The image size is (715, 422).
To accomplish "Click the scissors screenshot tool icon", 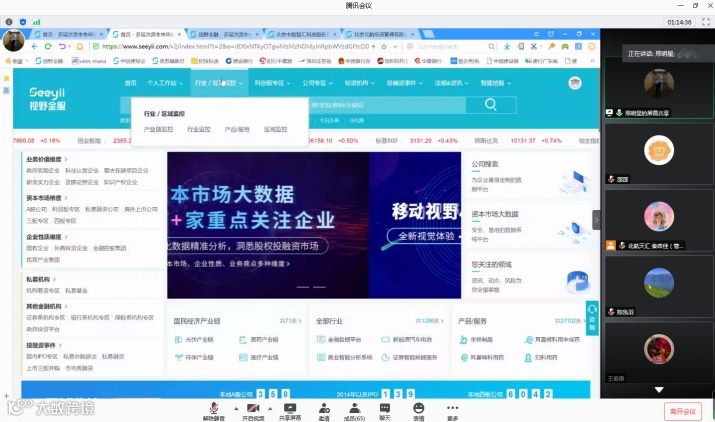I will pyautogui.click(x=534, y=47).
